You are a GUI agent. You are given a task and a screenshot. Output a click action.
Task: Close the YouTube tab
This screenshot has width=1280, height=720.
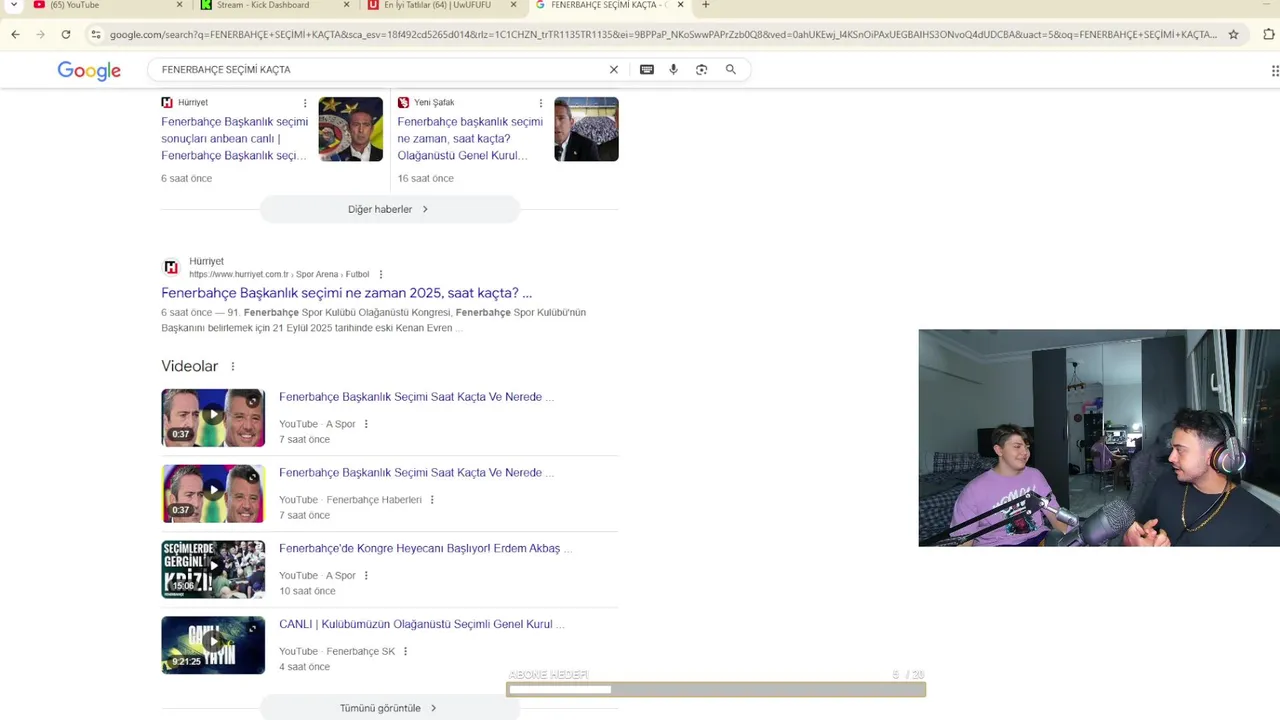click(180, 5)
